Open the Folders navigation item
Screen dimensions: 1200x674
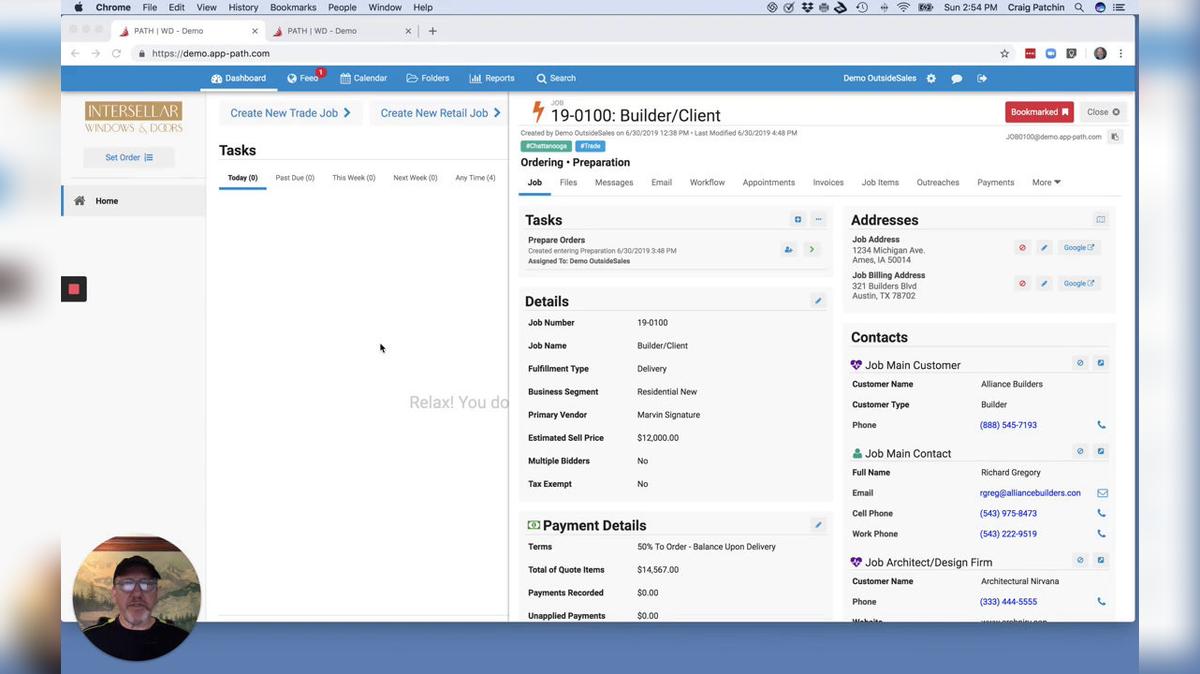(428, 78)
